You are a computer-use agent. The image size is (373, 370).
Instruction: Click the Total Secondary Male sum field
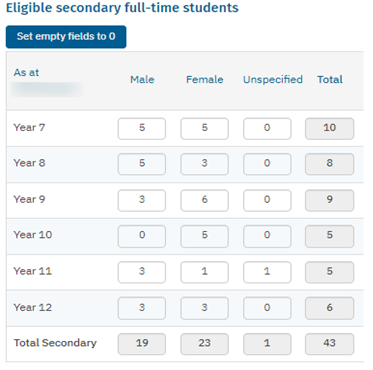(x=142, y=344)
